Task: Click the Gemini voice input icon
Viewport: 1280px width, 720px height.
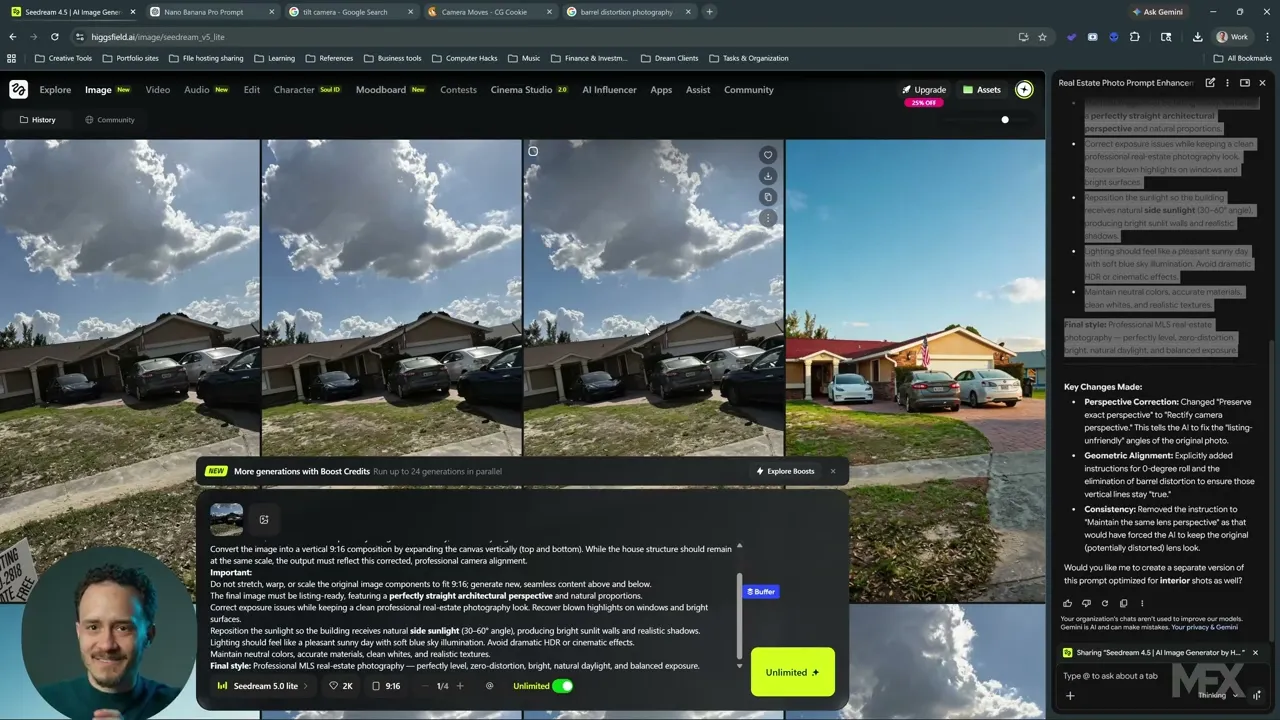Action: coord(1257,695)
